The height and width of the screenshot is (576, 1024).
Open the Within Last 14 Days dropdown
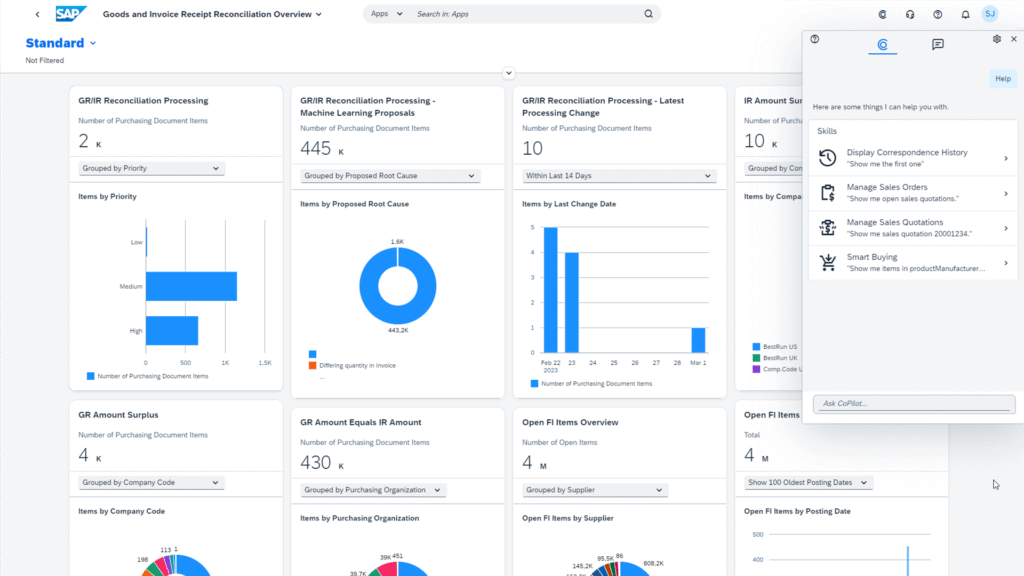pos(619,176)
